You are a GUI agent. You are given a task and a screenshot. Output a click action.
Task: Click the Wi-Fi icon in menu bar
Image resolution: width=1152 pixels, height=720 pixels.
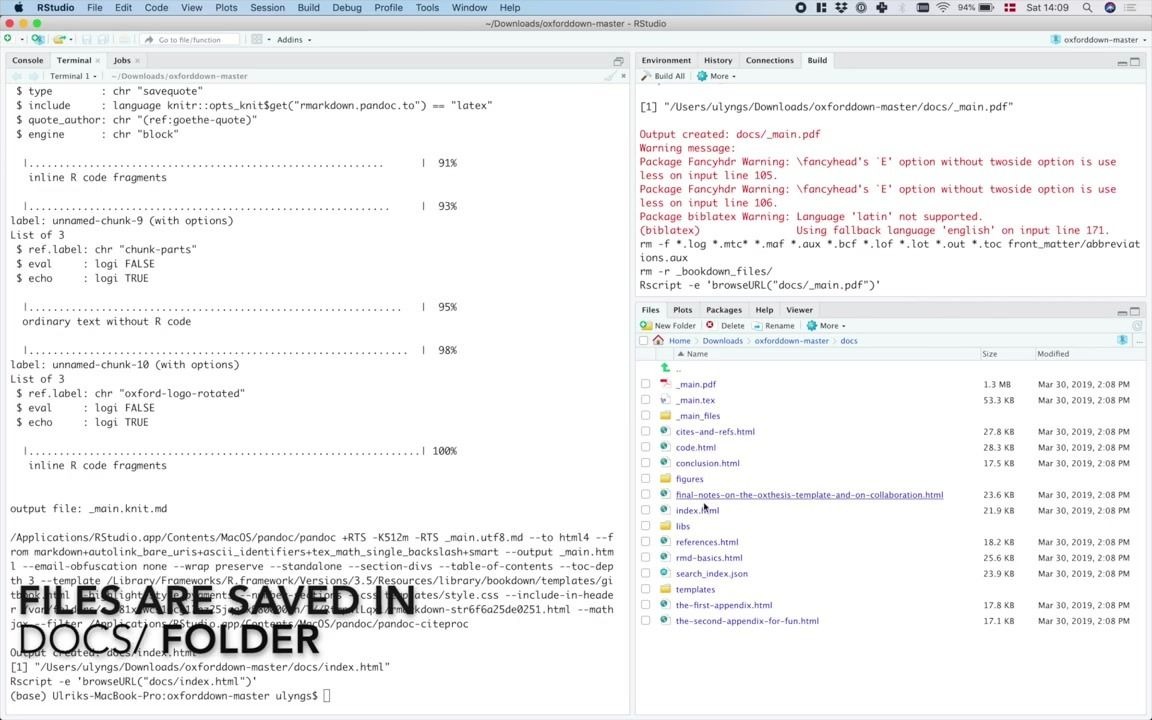[943, 7]
